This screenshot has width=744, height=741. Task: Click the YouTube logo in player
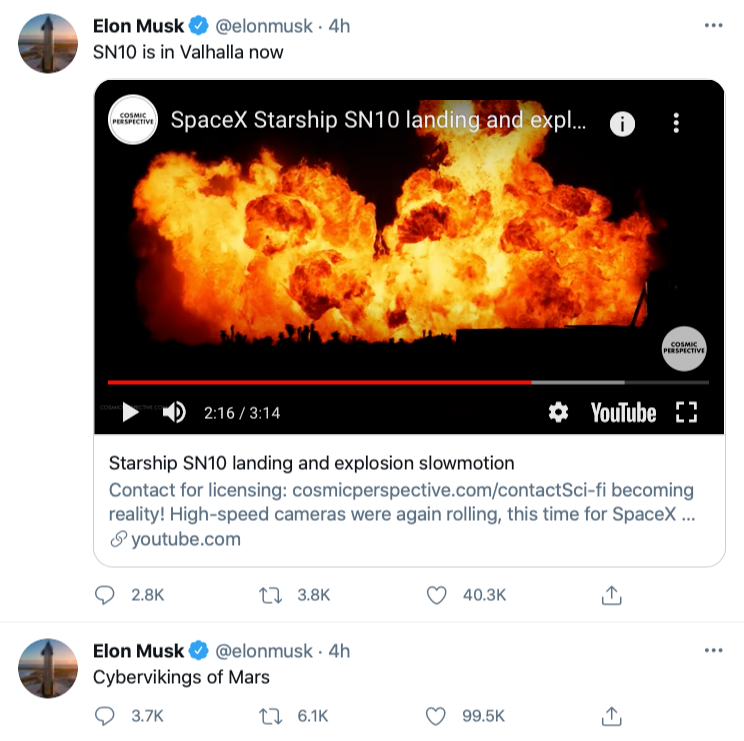[623, 412]
